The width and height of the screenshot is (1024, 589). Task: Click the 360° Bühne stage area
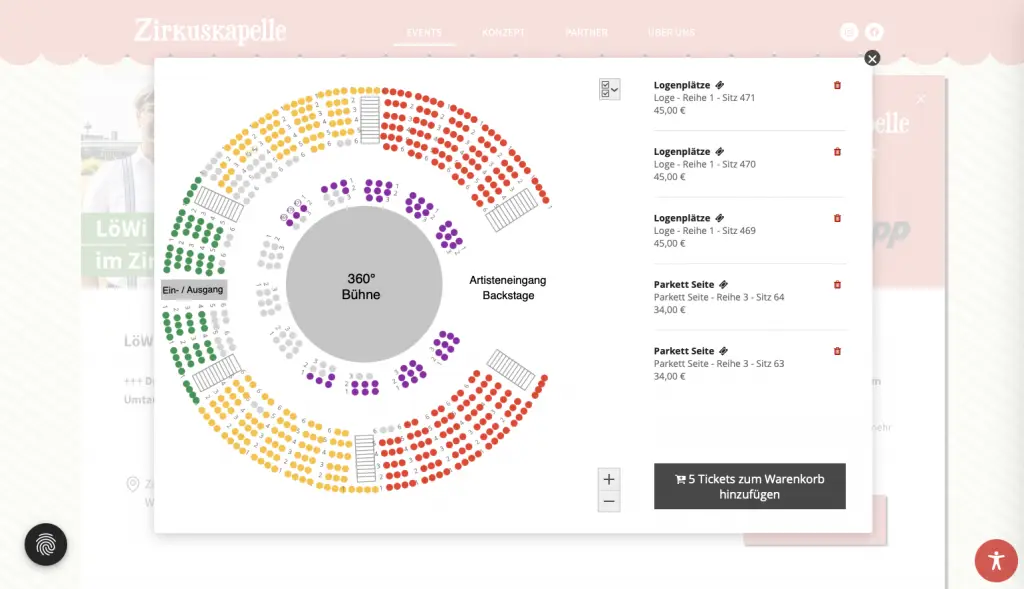pos(364,285)
